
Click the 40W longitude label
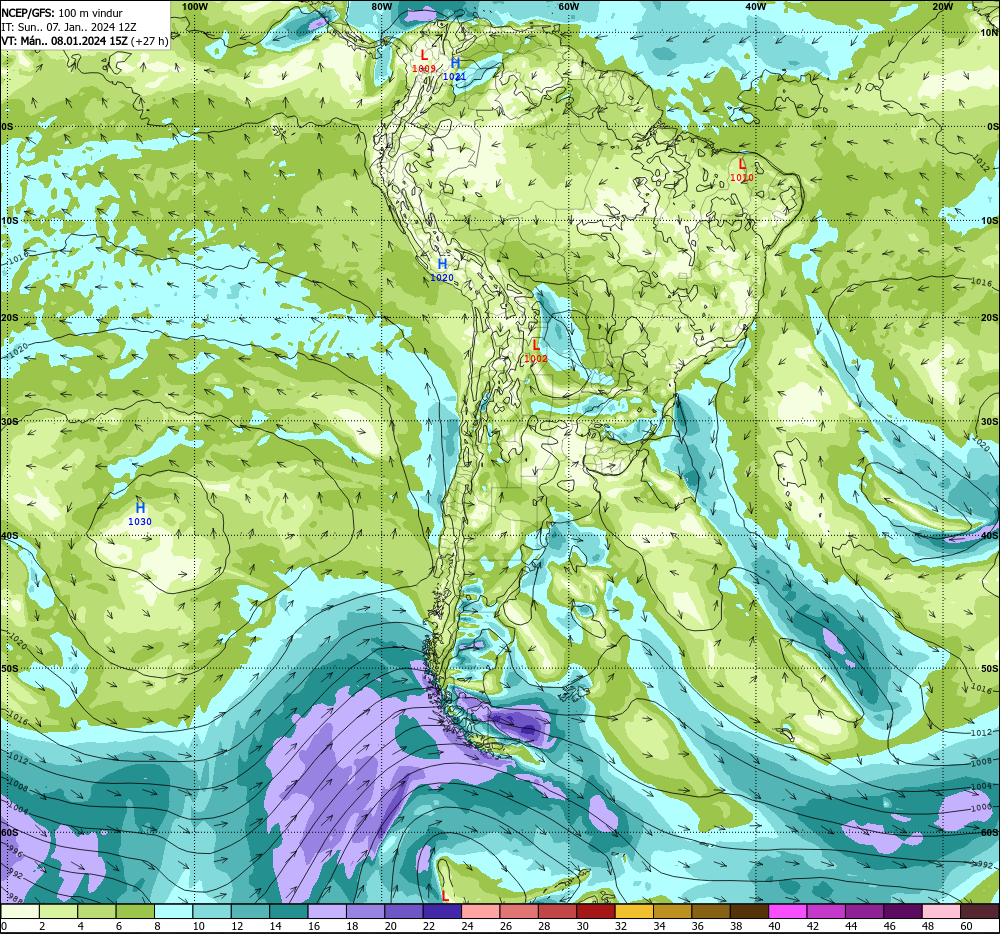756,6
